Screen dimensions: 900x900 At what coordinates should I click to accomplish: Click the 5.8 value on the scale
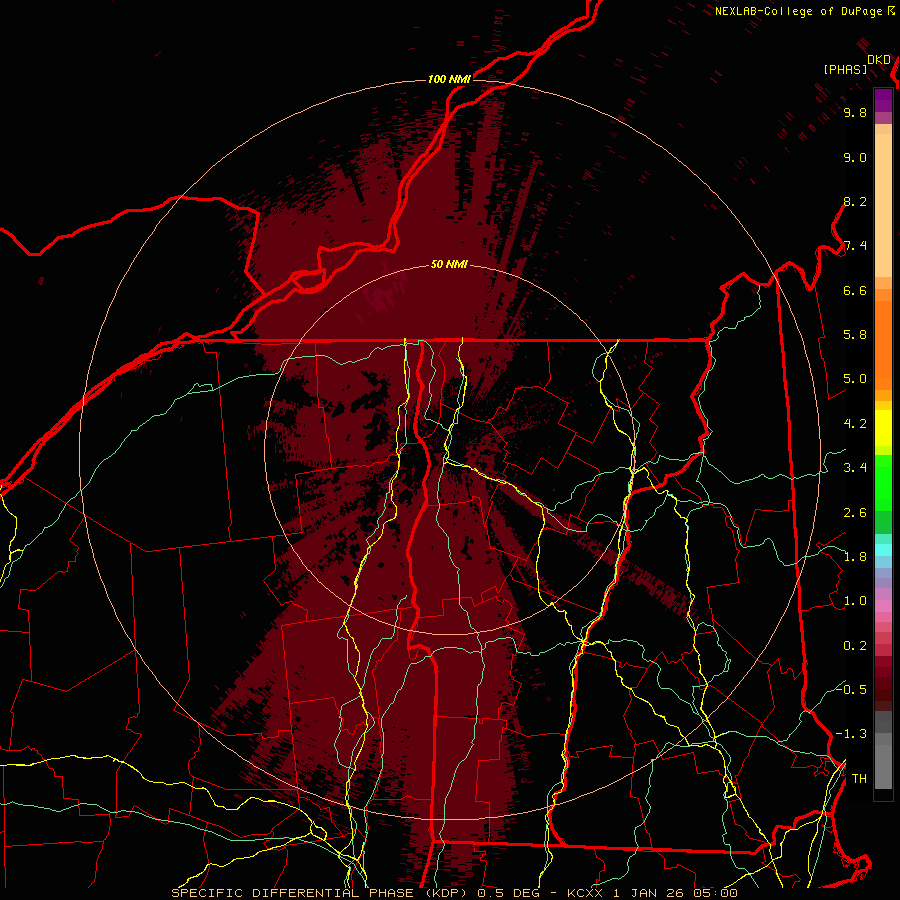pos(855,335)
